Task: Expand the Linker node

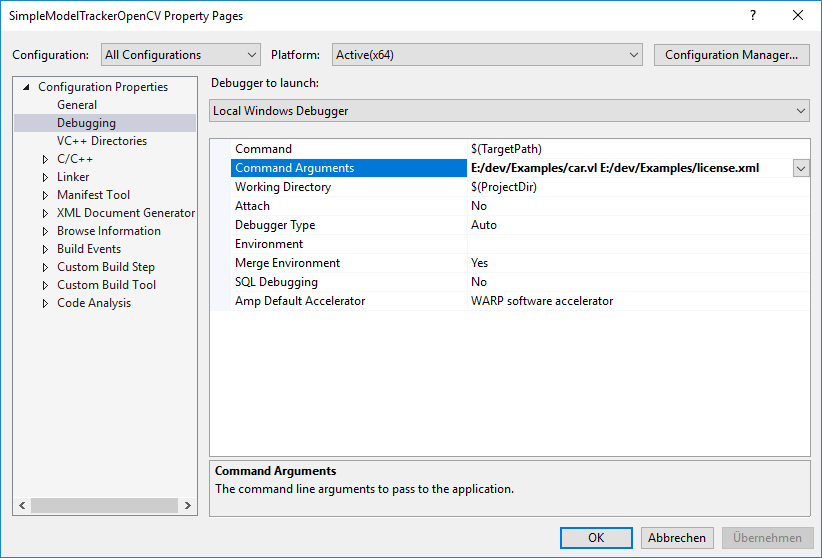Action: click(46, 177)
